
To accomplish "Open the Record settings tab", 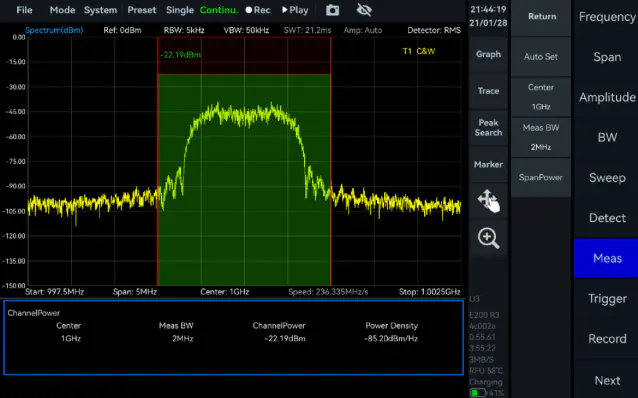I will point(607,339).
